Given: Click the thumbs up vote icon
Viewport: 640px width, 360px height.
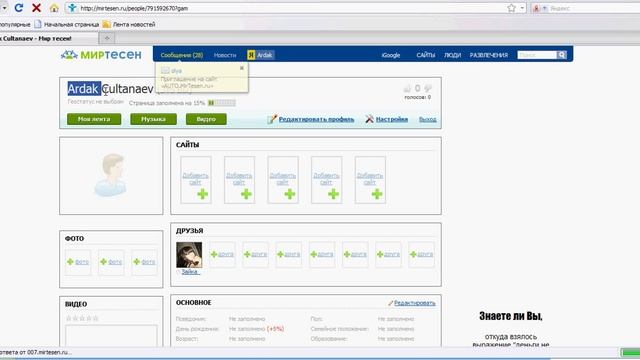Looking at the screenshot, I should click(407, 88).
